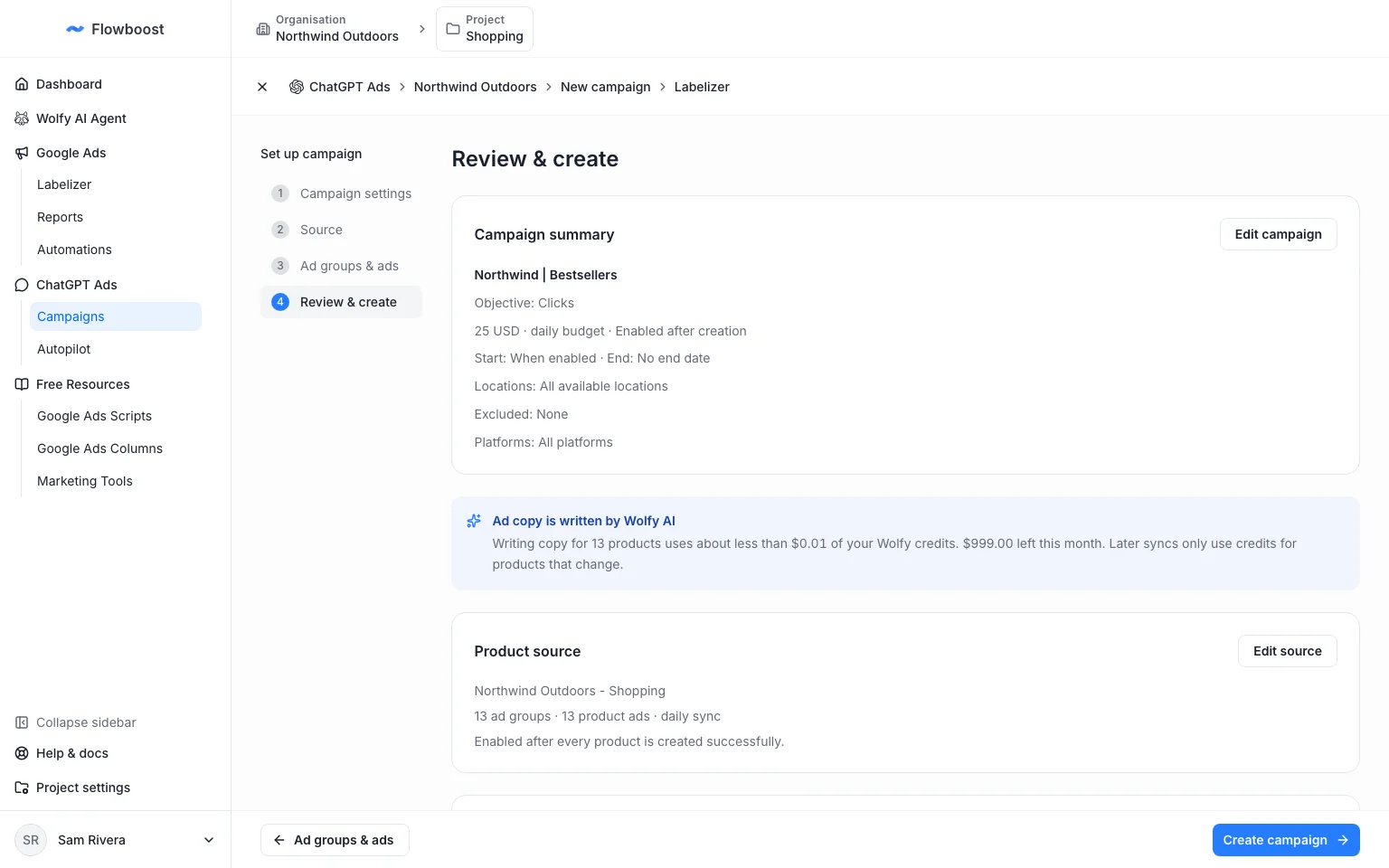Screen dimensions: 1389x868
Task: Click the Collapse sidebar label
Action: click(86, 722)
